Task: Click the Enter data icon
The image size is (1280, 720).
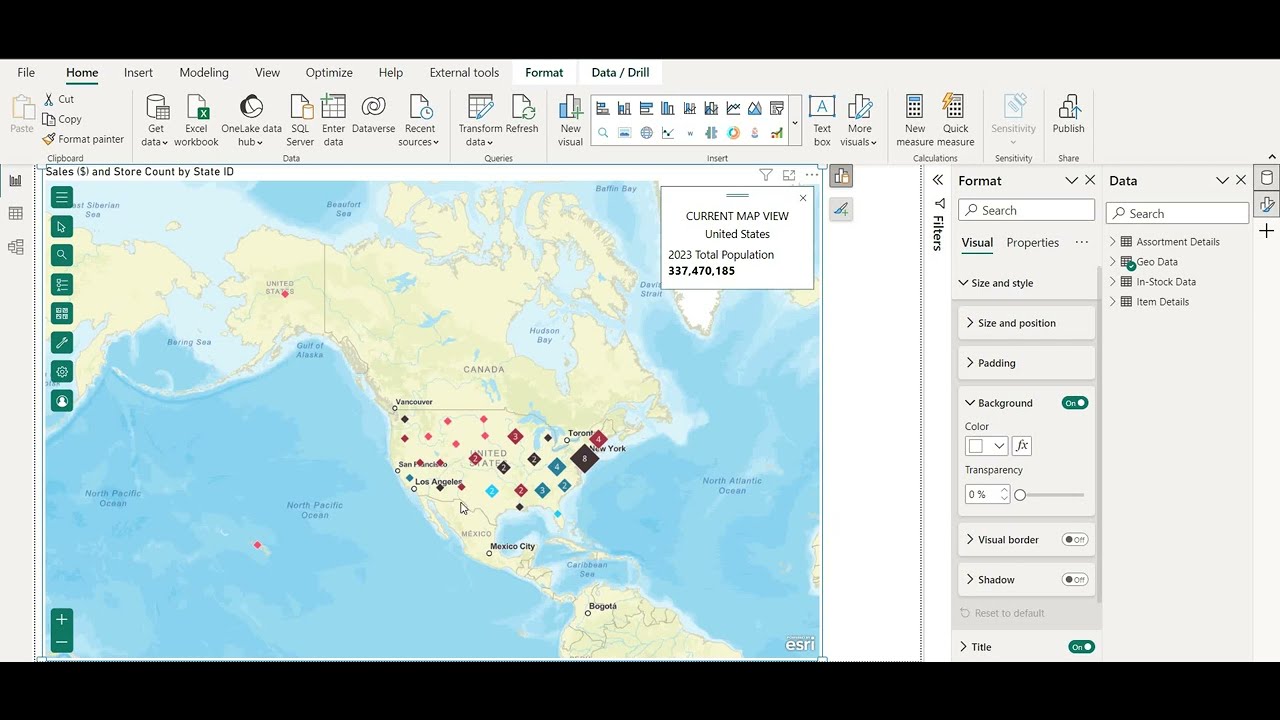Action: tap(333, 106)
